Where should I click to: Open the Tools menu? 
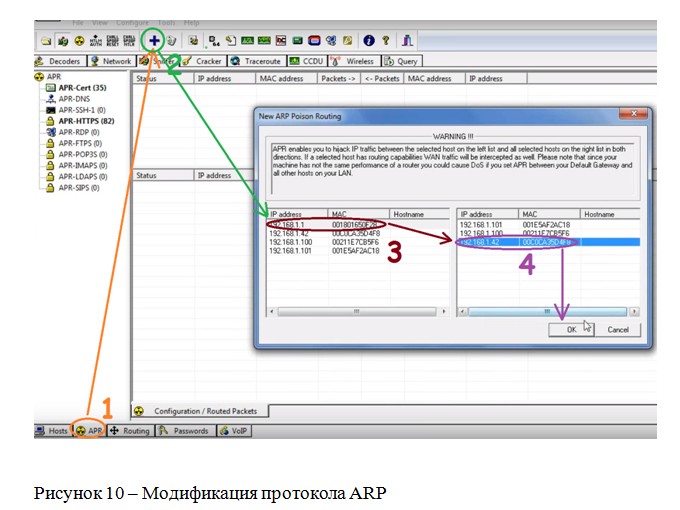pyautogui.click(x=167, y=23)
